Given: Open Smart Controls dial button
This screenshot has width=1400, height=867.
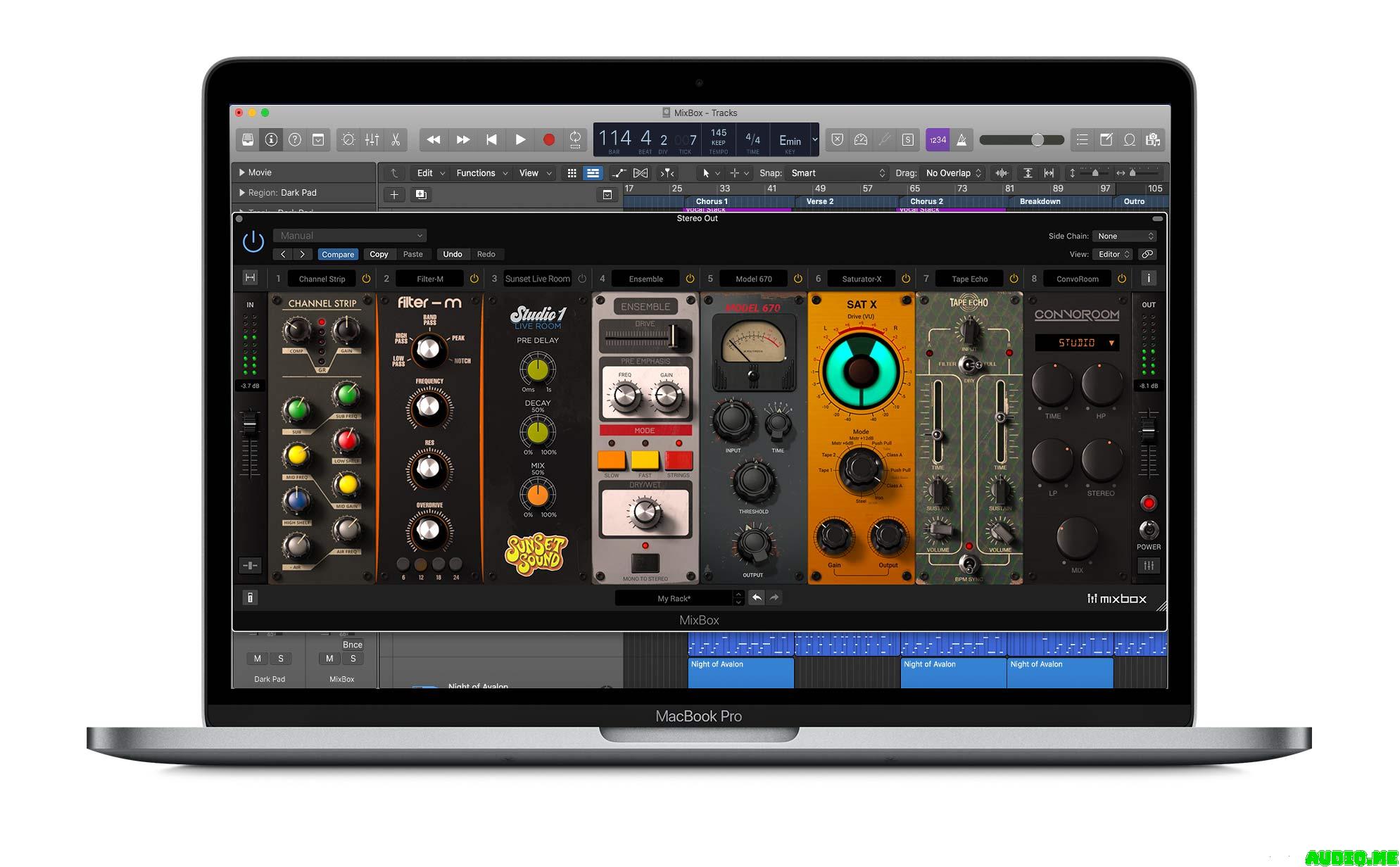Looking at the screenshot, I should coord(348,139).
